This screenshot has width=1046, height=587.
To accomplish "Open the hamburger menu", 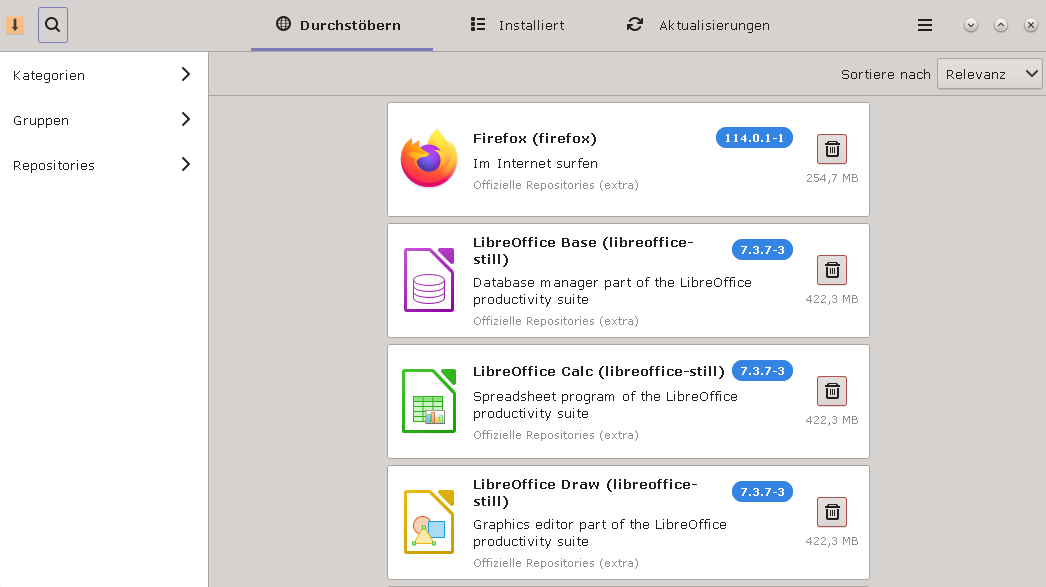I will [925, 25].
